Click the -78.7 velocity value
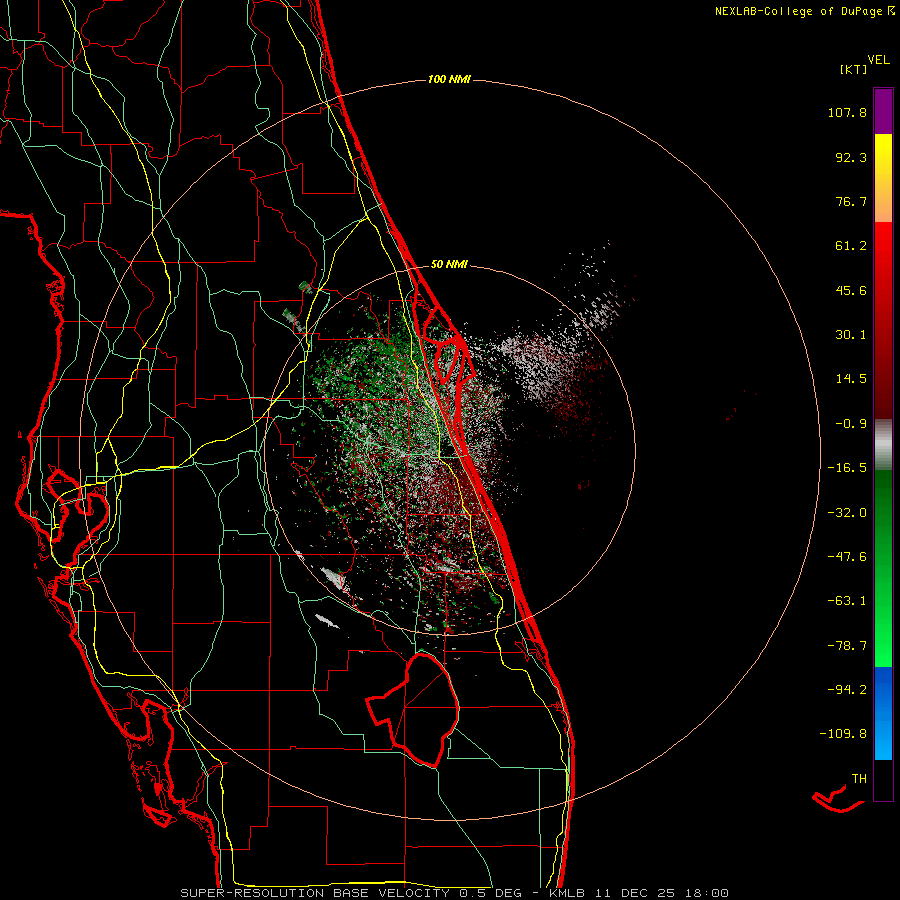The width and height of the screenshot is (900, 900). pyautogui.click(x=847, y=646)
